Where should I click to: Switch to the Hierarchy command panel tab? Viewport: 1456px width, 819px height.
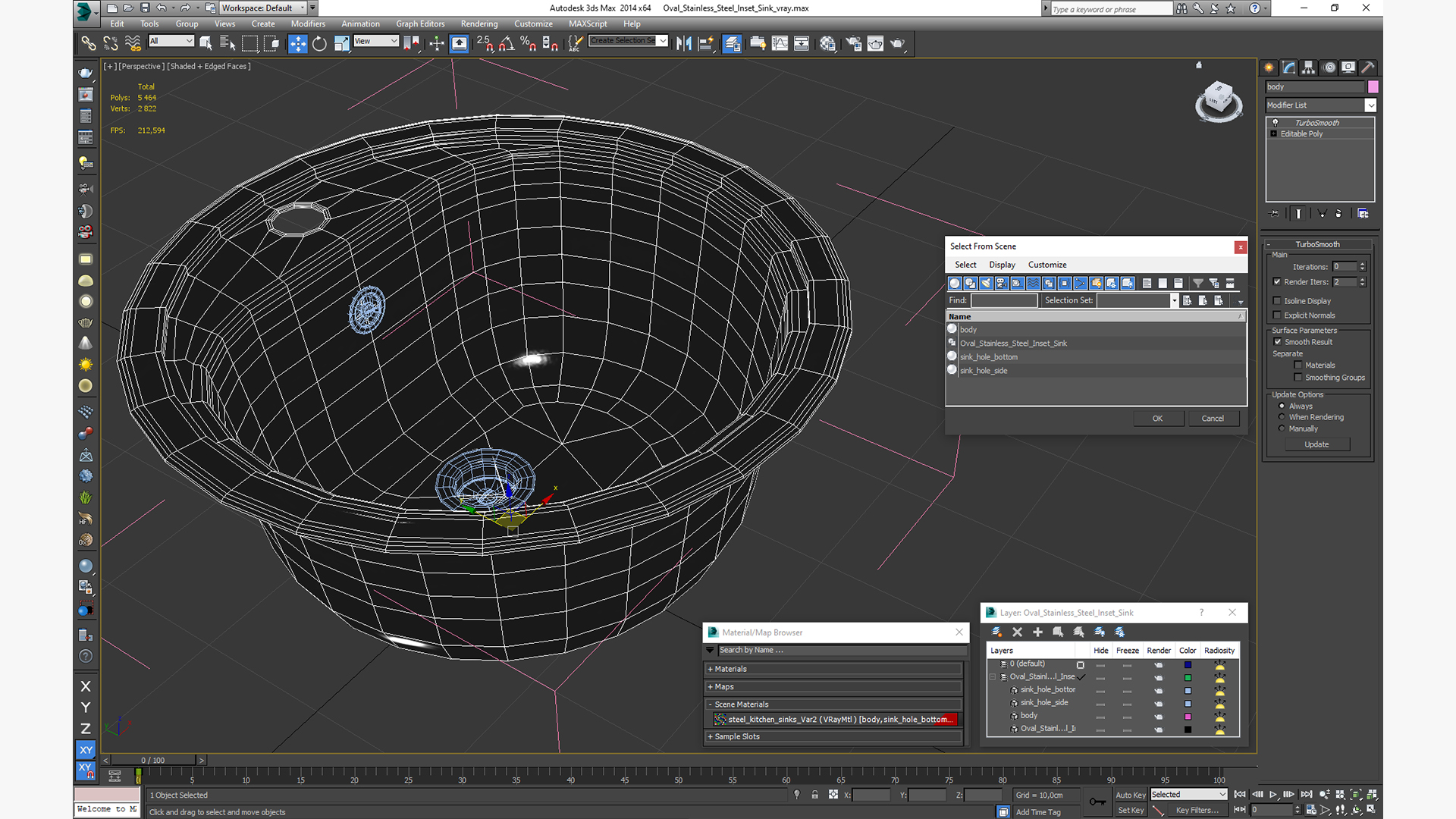pyautogui.click(x=1309, y=67)
